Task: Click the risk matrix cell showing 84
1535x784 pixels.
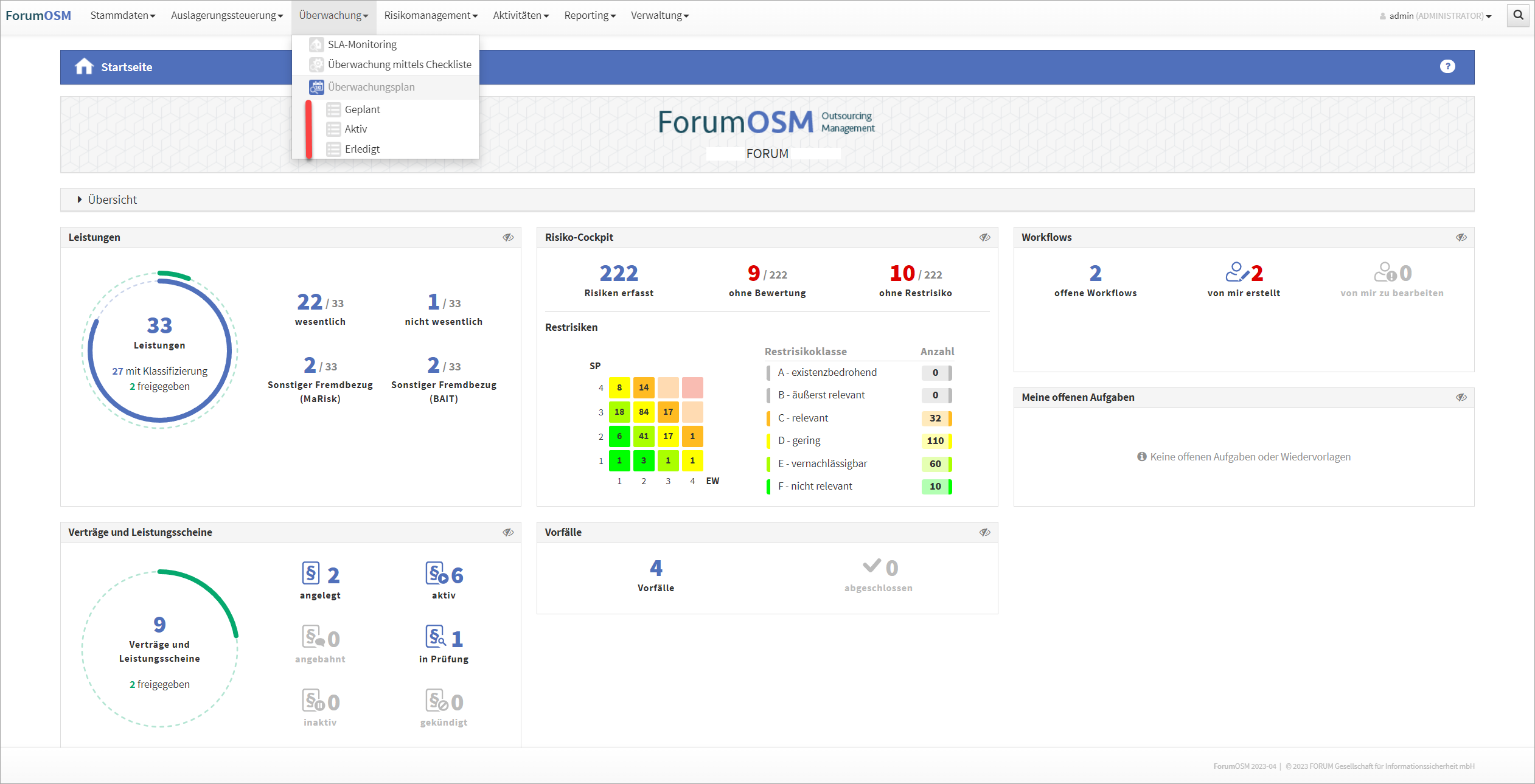Action: pos(643,412)
